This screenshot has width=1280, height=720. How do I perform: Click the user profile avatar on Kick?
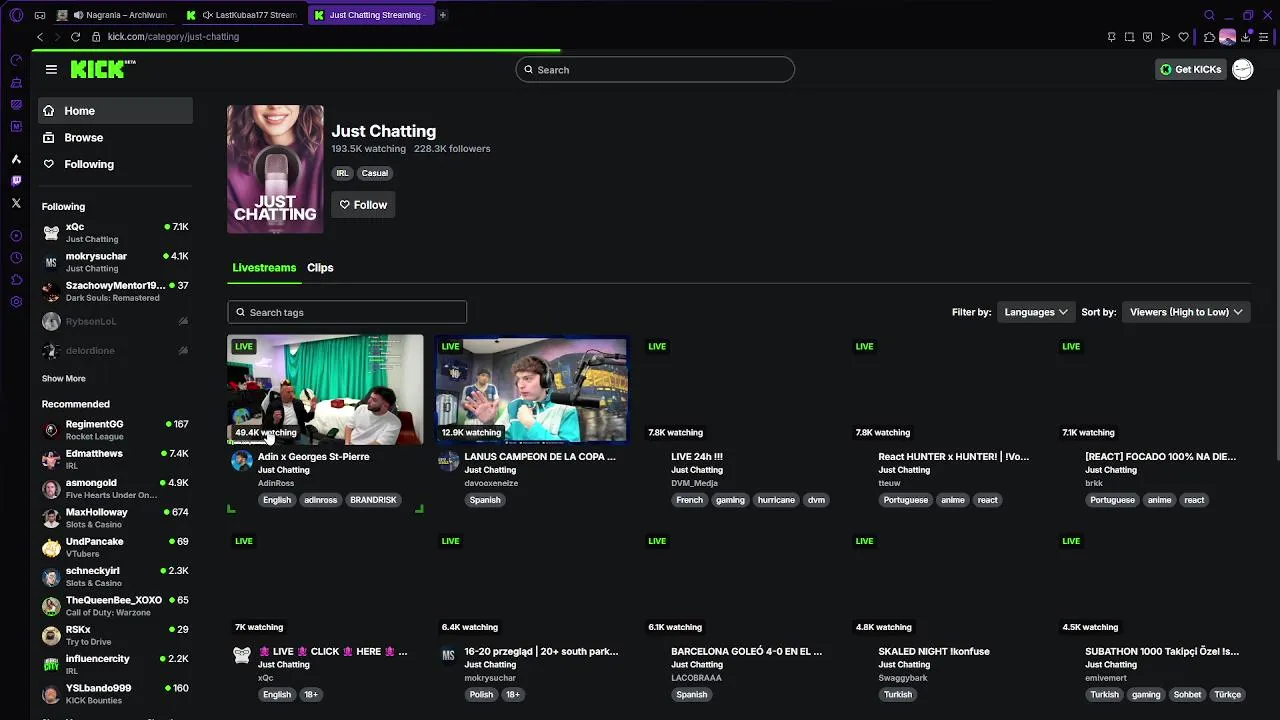point(1243,69)
